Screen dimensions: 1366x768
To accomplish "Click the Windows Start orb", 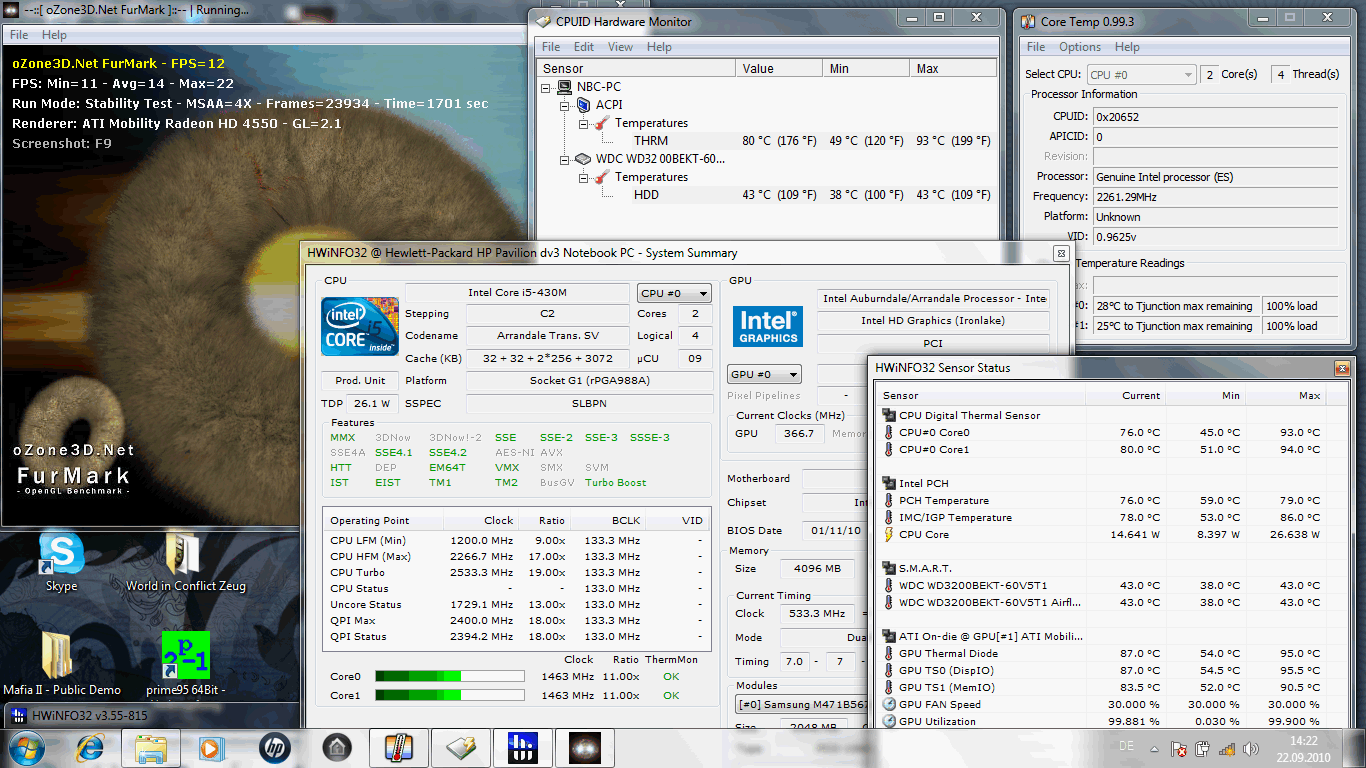I will (26, 748).
